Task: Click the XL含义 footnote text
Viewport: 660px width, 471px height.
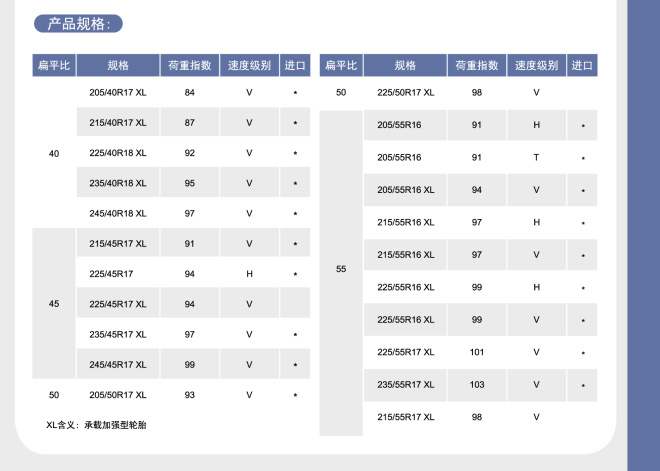Action: pyautogui.click(x=96, y=425)
